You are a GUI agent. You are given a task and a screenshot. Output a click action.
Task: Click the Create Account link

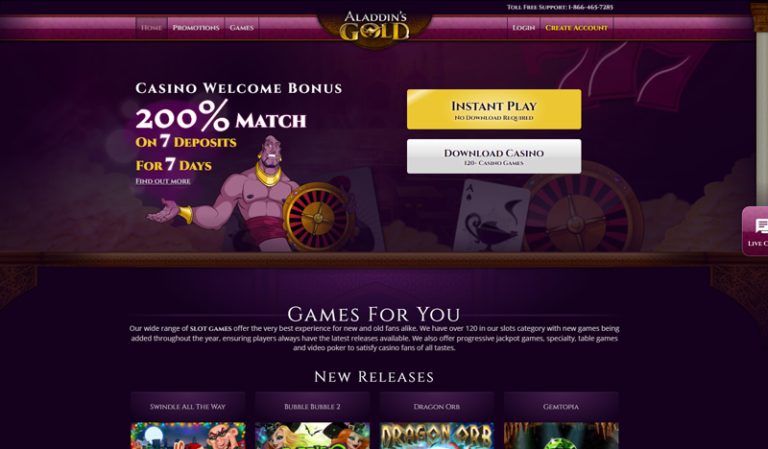[576, 28]
